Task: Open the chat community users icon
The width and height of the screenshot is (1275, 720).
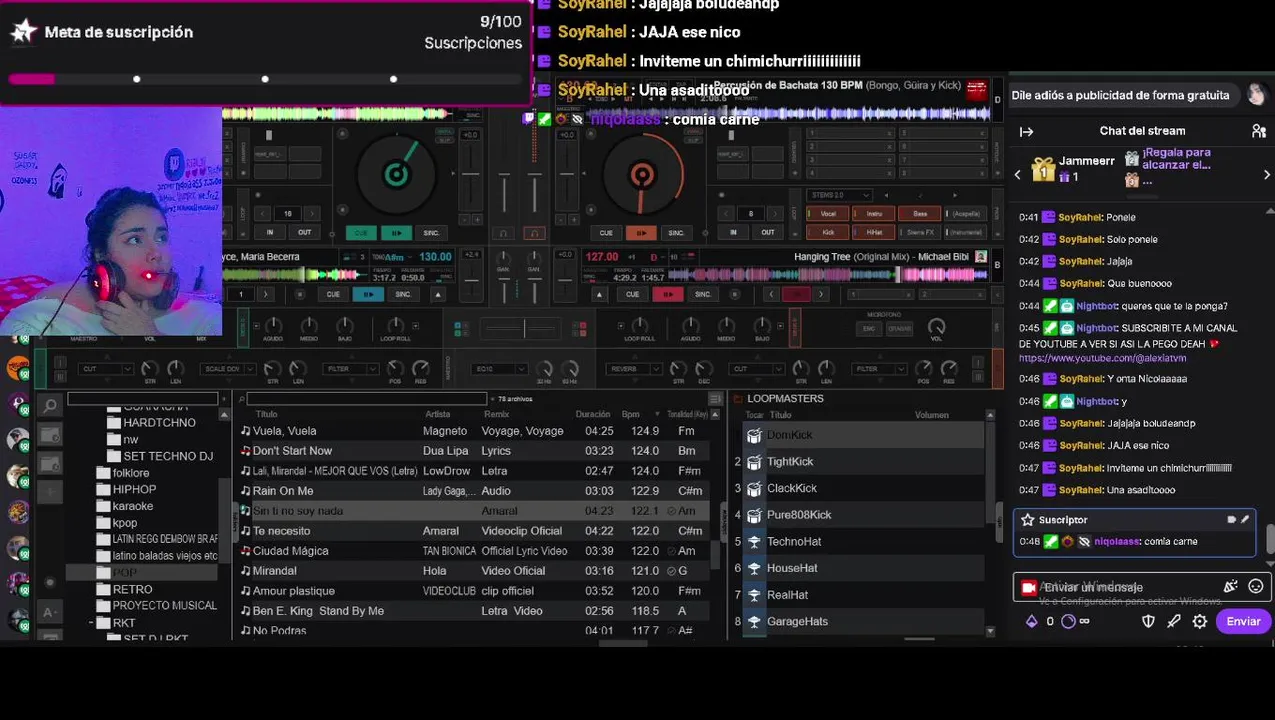Action: click(1259, 131)
